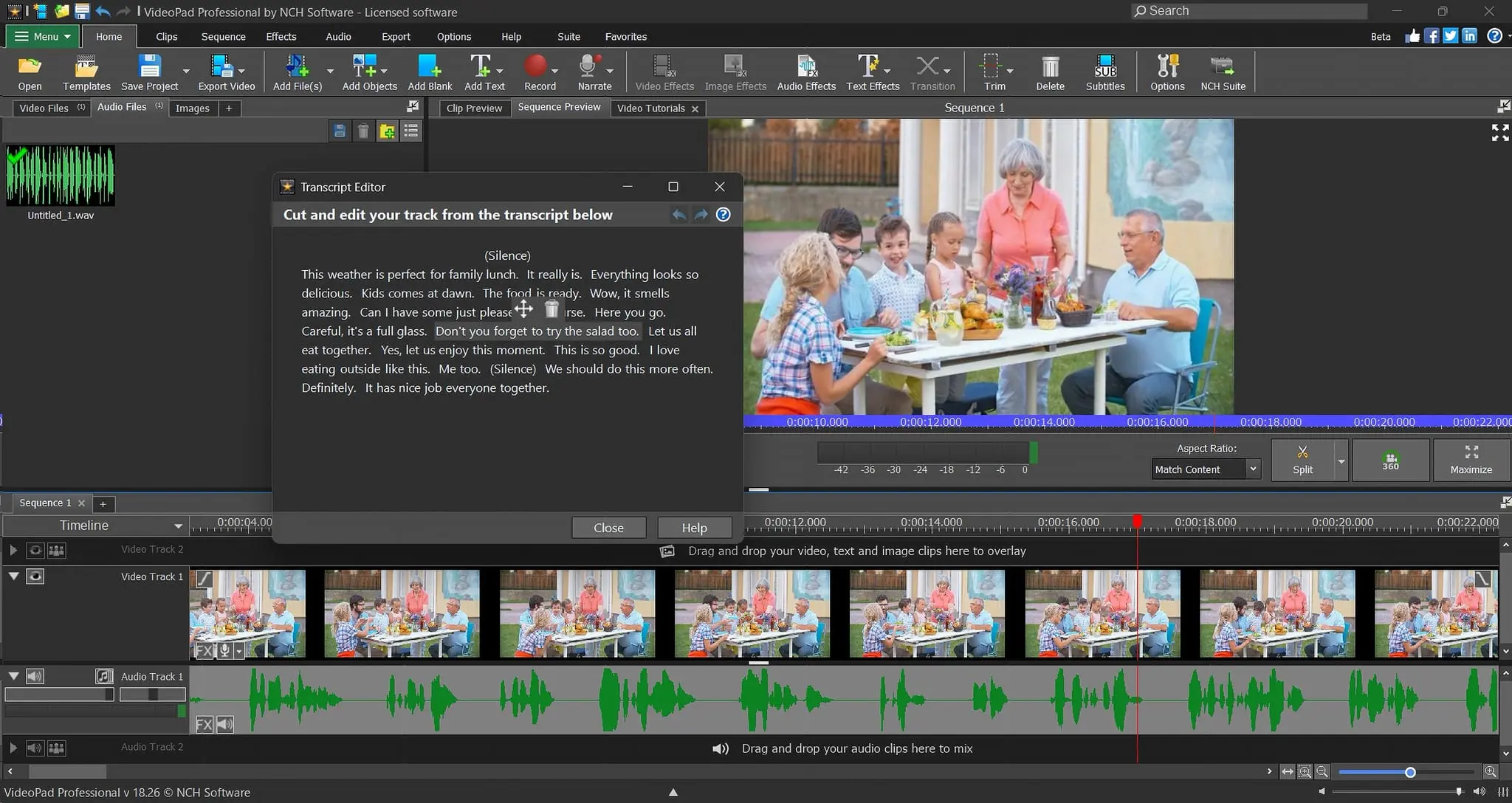Click the help icon in the Transcript Editor

click(724, 215)
